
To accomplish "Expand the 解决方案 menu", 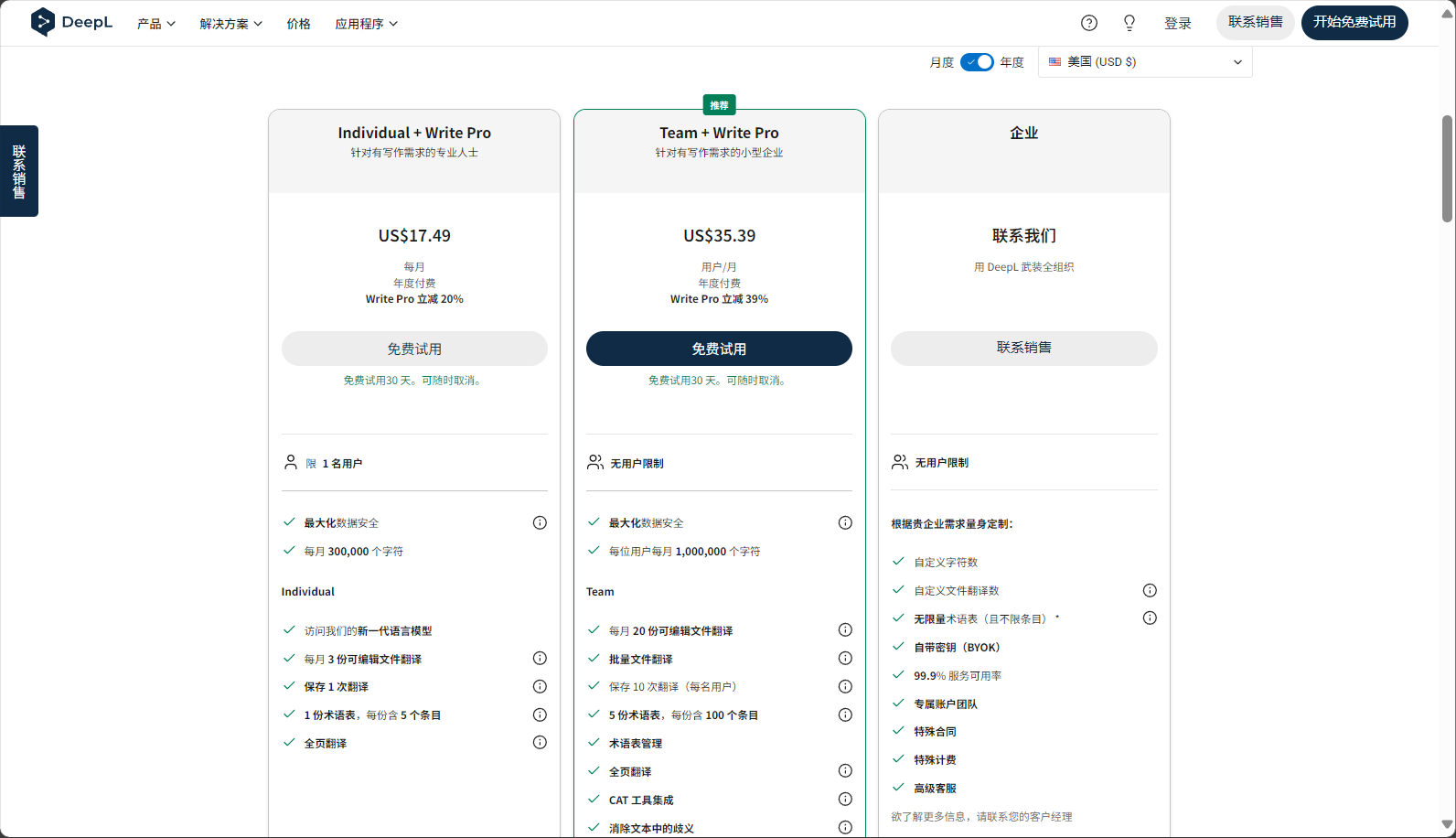I will (231, 24).
